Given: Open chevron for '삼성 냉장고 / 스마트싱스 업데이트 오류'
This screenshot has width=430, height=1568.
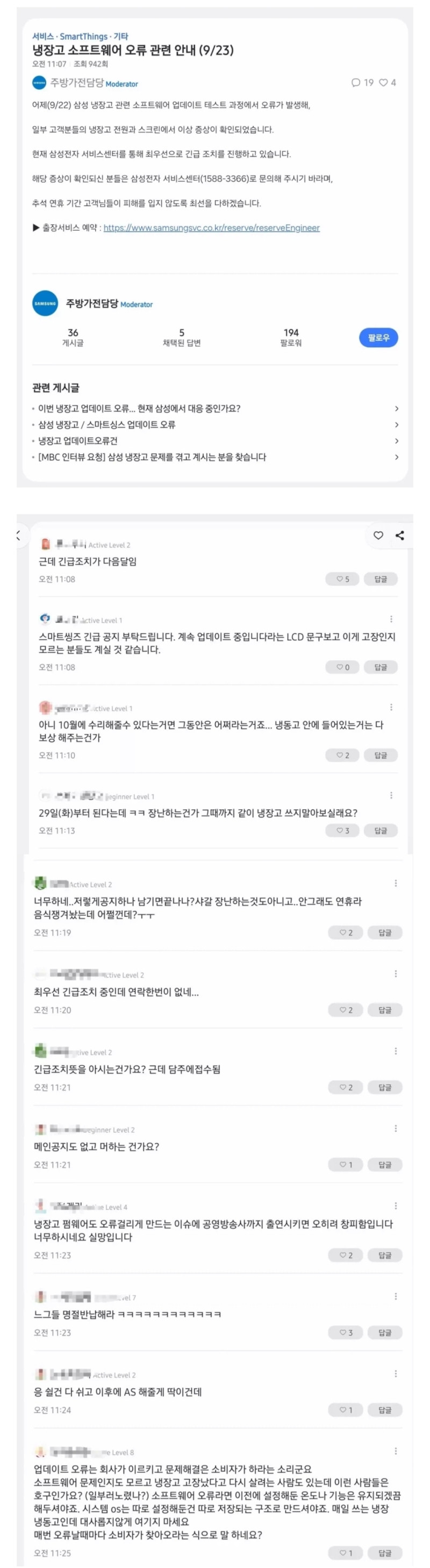Looking at the screenshot, I should pos(397,425).
